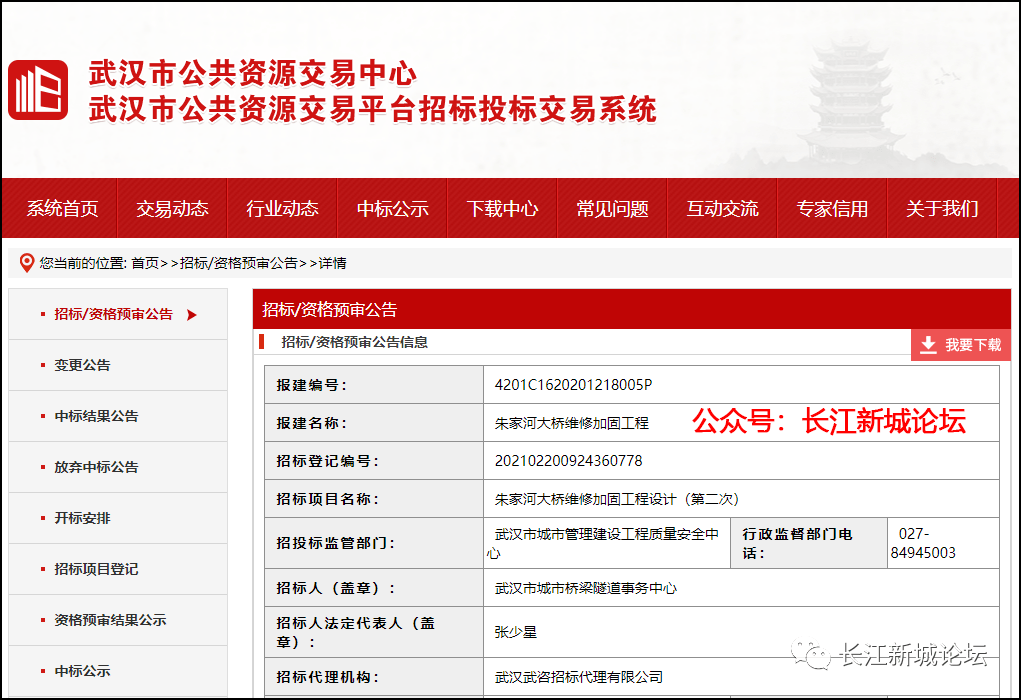The width and height of the screenshot is (1021, 700).
Task: Open the 行业动态 navigation menu
Action: tap(283, 209)
